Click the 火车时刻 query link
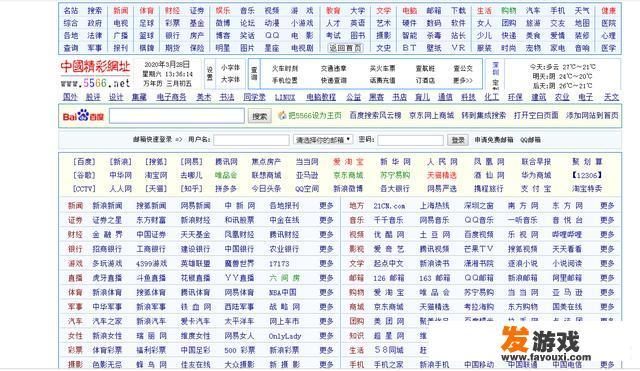 pos(285,69)
